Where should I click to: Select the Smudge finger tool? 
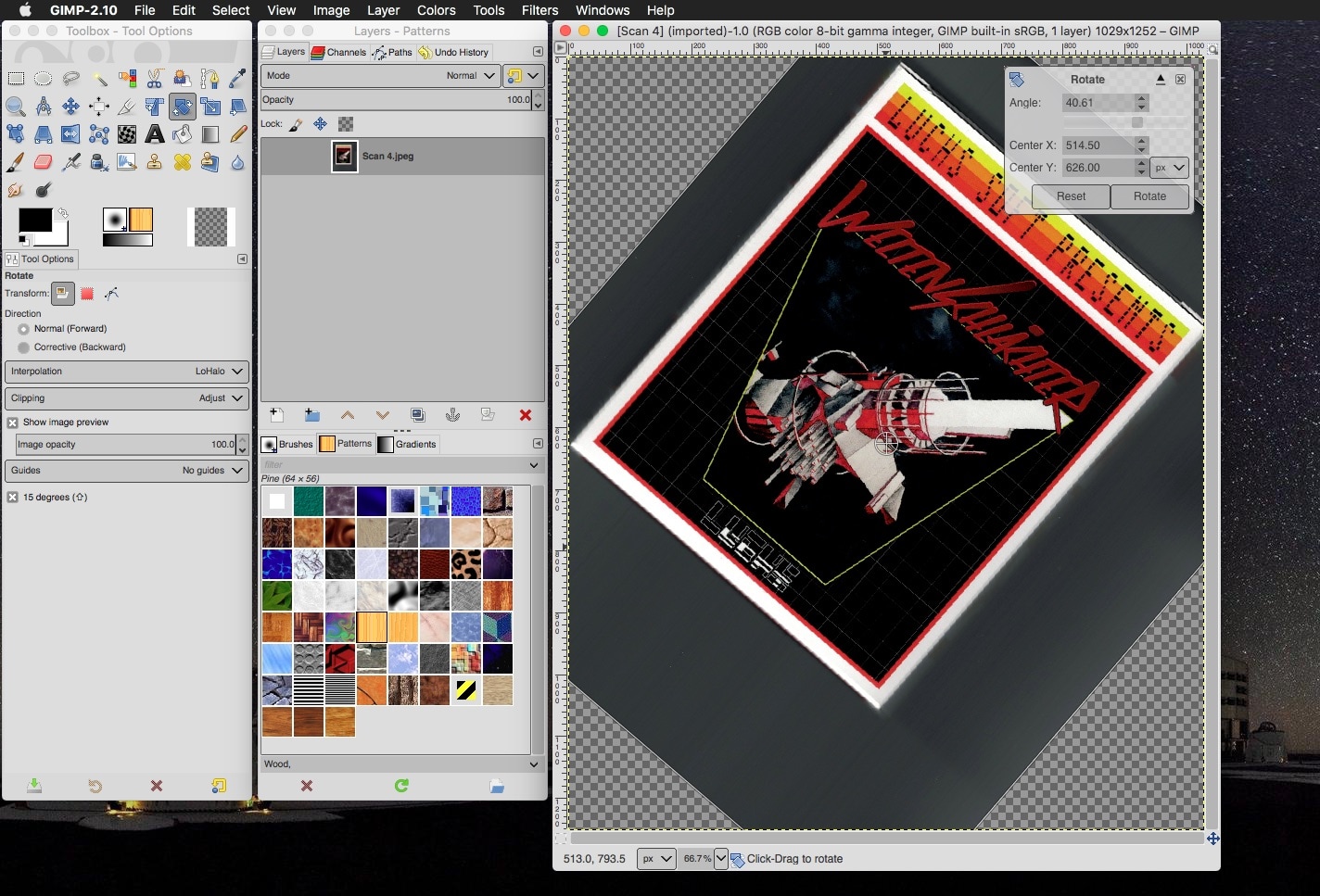pyautogui.click(x=16, y=190)
